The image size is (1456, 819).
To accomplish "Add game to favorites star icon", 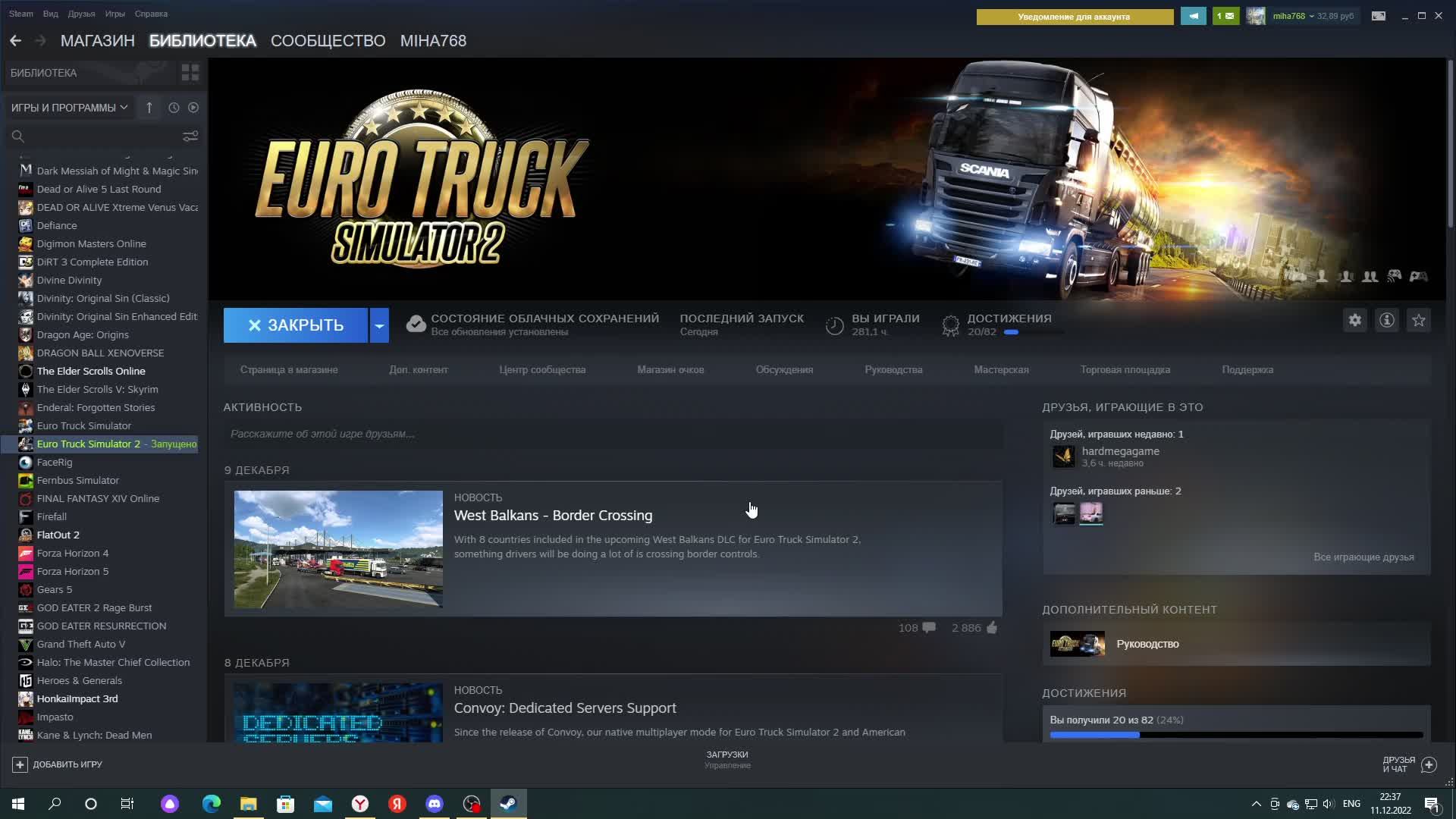I will [x=1418, y=320].
